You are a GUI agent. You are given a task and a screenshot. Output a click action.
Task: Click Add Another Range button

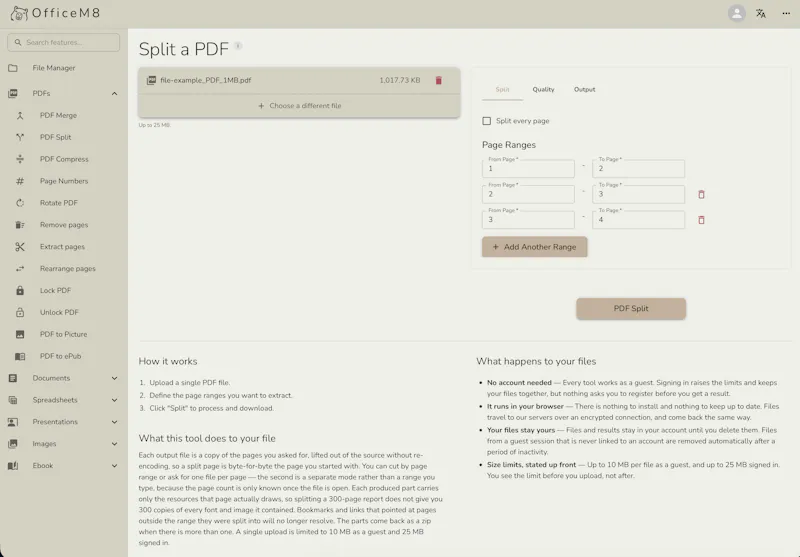coord(535,247)
